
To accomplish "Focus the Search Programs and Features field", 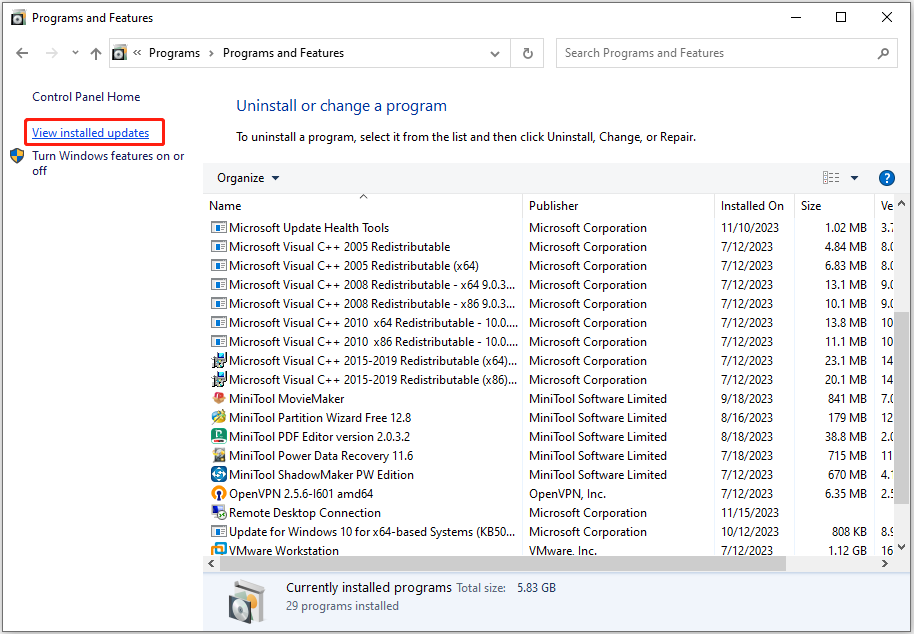I will point(726,53).
